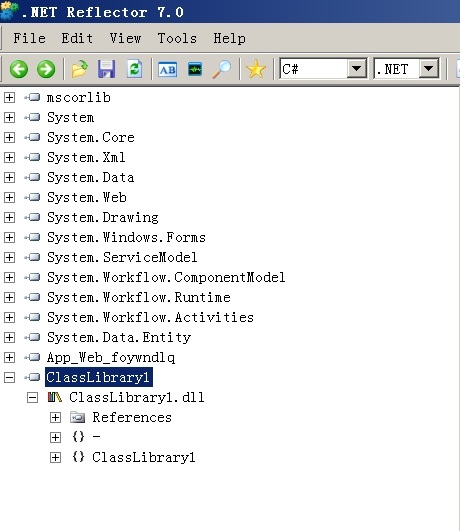Image resolution: width=460 pixels, height=531 pixels.
Task: Open the File menu
Action: pyautogui.click(x=29, y=38)
